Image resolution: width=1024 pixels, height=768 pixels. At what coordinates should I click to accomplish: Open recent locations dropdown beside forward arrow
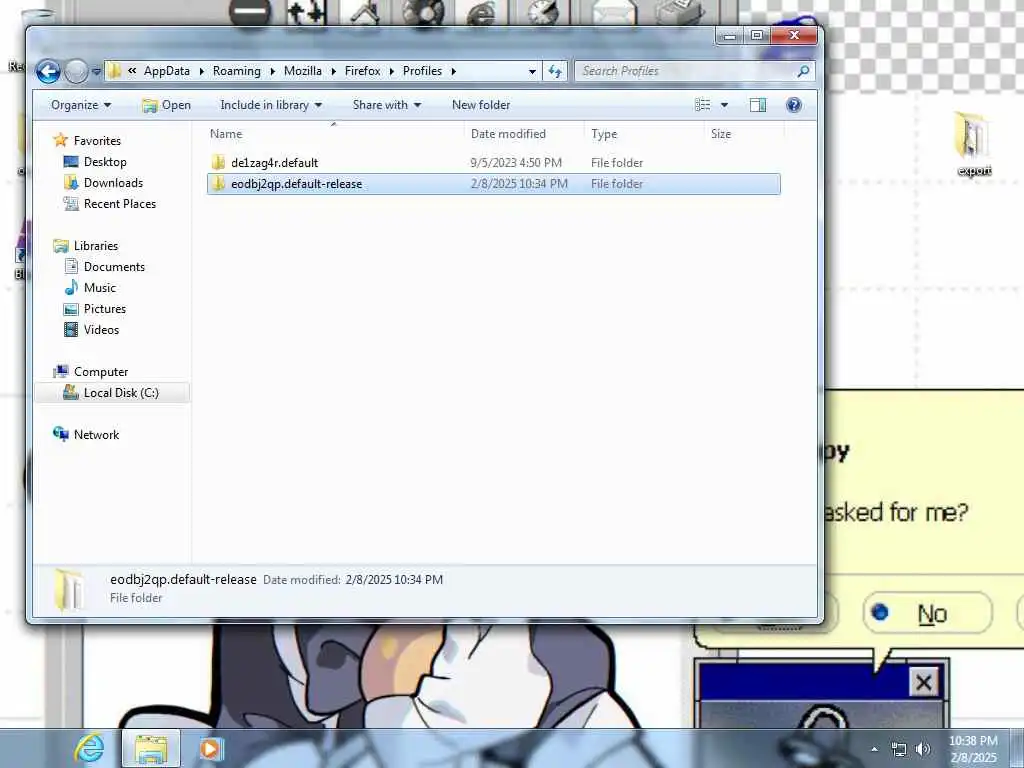96,71
